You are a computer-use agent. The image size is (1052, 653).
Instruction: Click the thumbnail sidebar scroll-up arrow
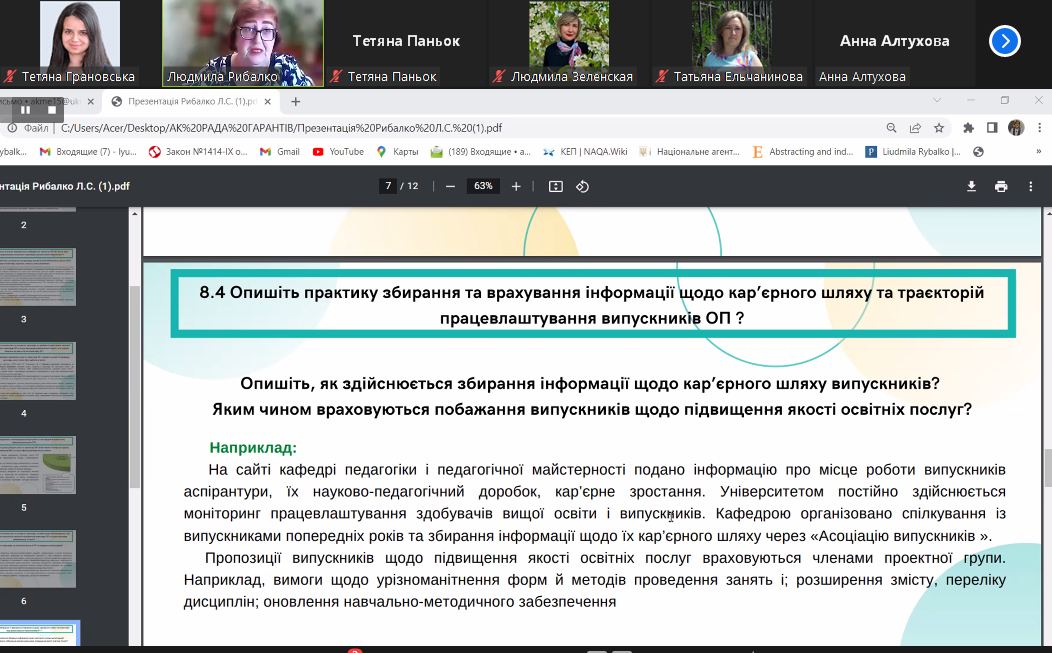click(x=134, y=213)
